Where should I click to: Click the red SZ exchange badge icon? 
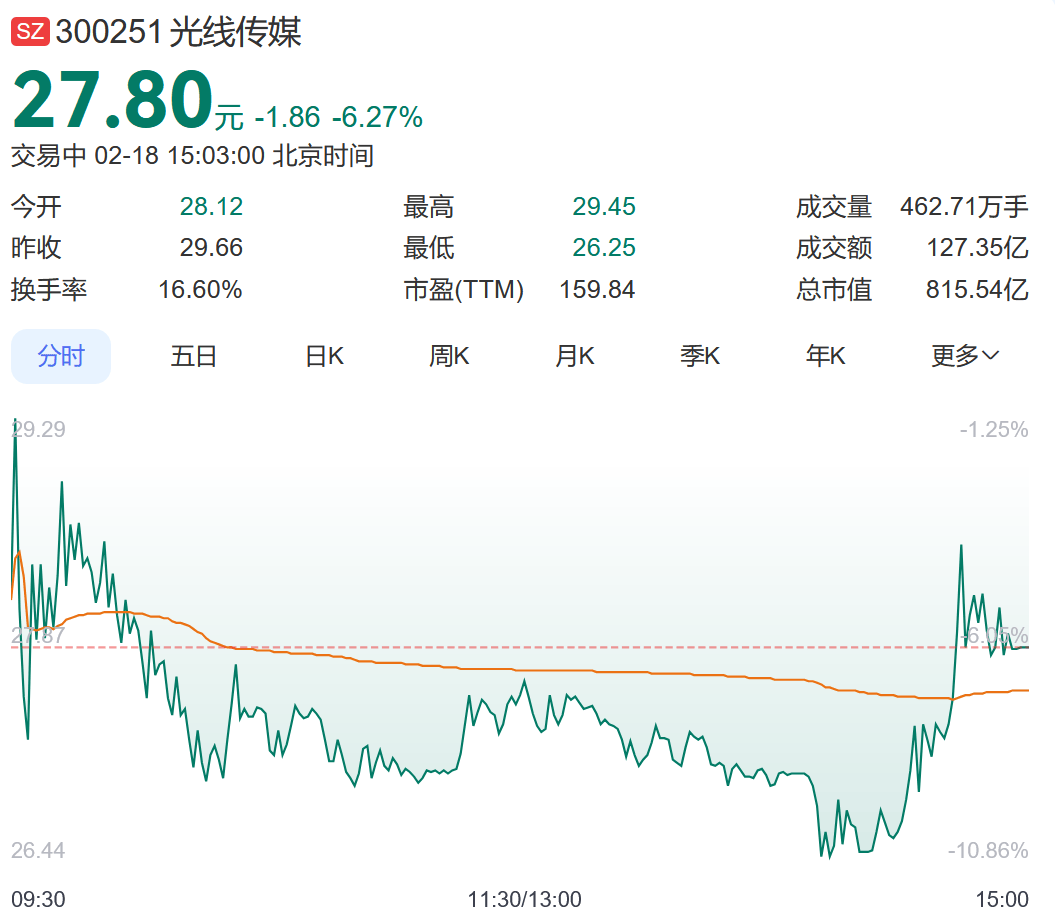[29, 32]
